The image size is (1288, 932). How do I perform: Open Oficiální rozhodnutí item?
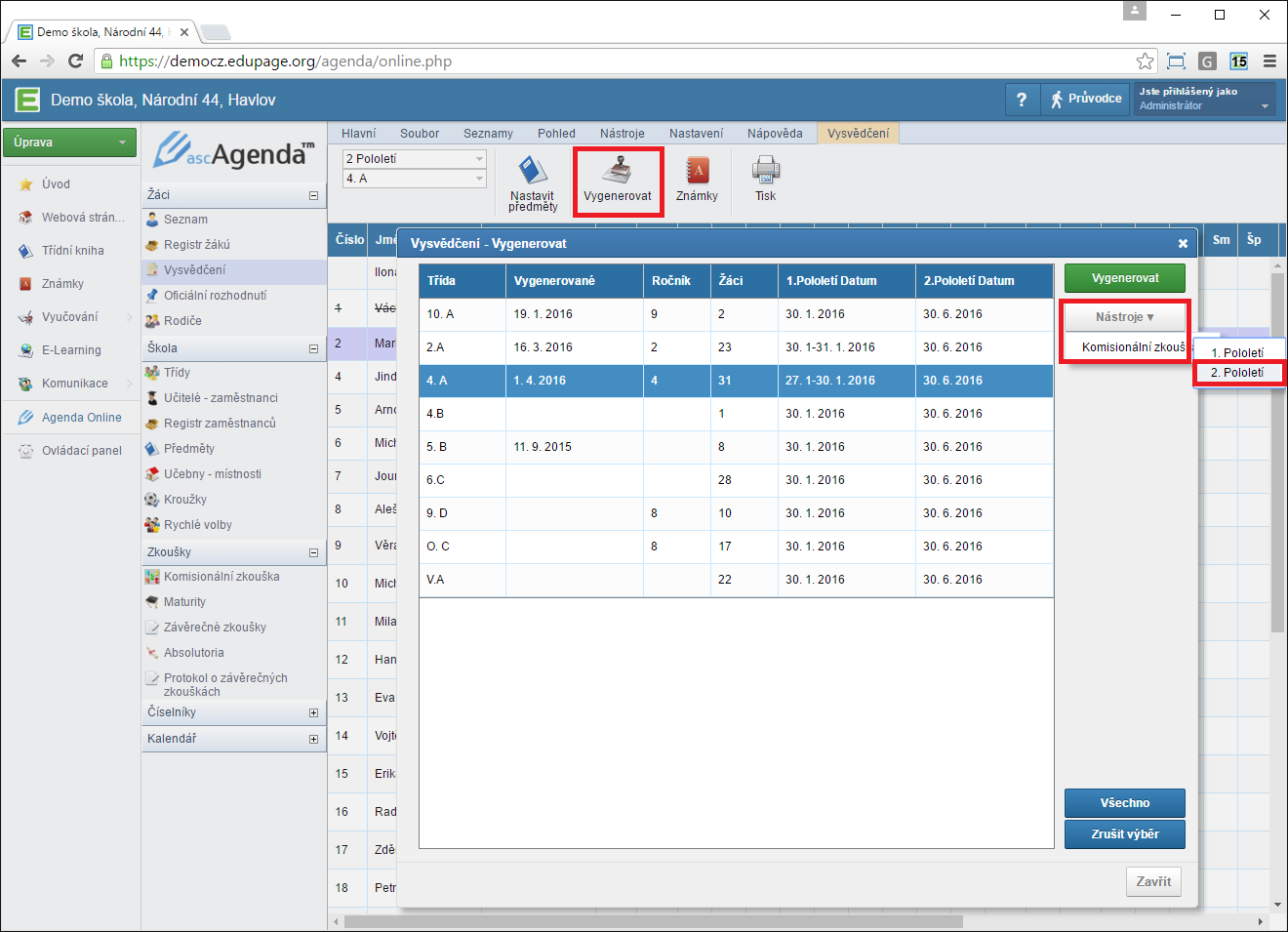point(215,296)
